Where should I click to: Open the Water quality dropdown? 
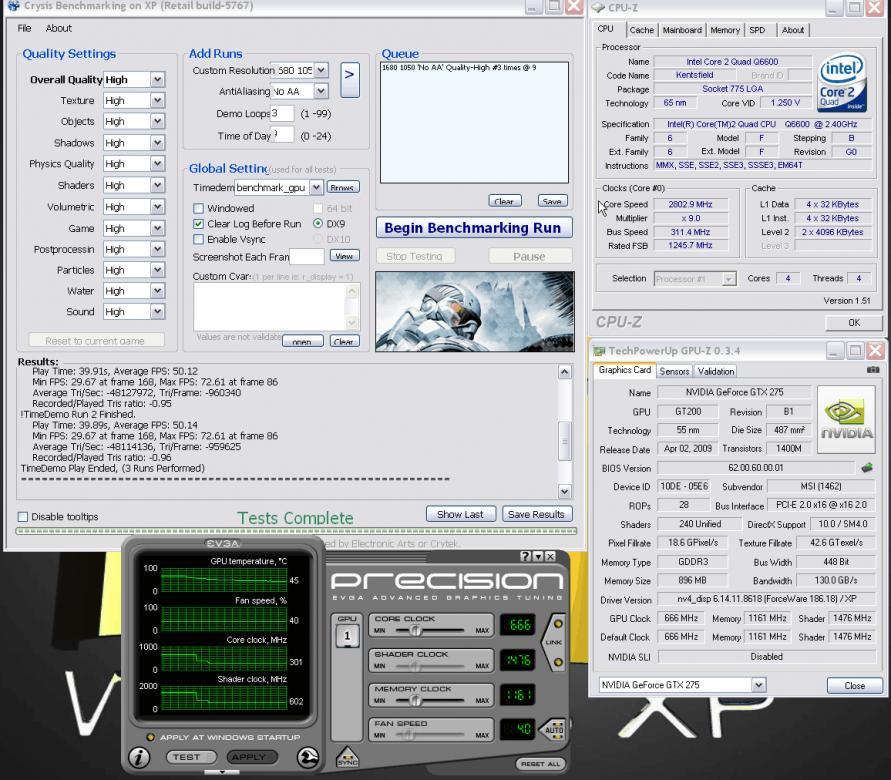tap(157, 291)
